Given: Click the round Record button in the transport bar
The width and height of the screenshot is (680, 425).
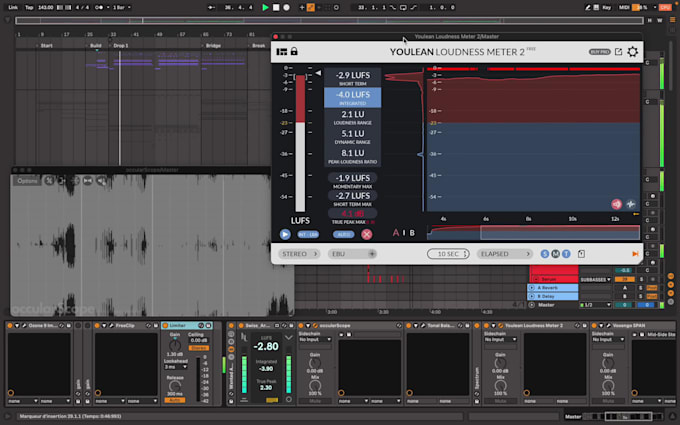Looking at the screenshot, I should 287,7.
